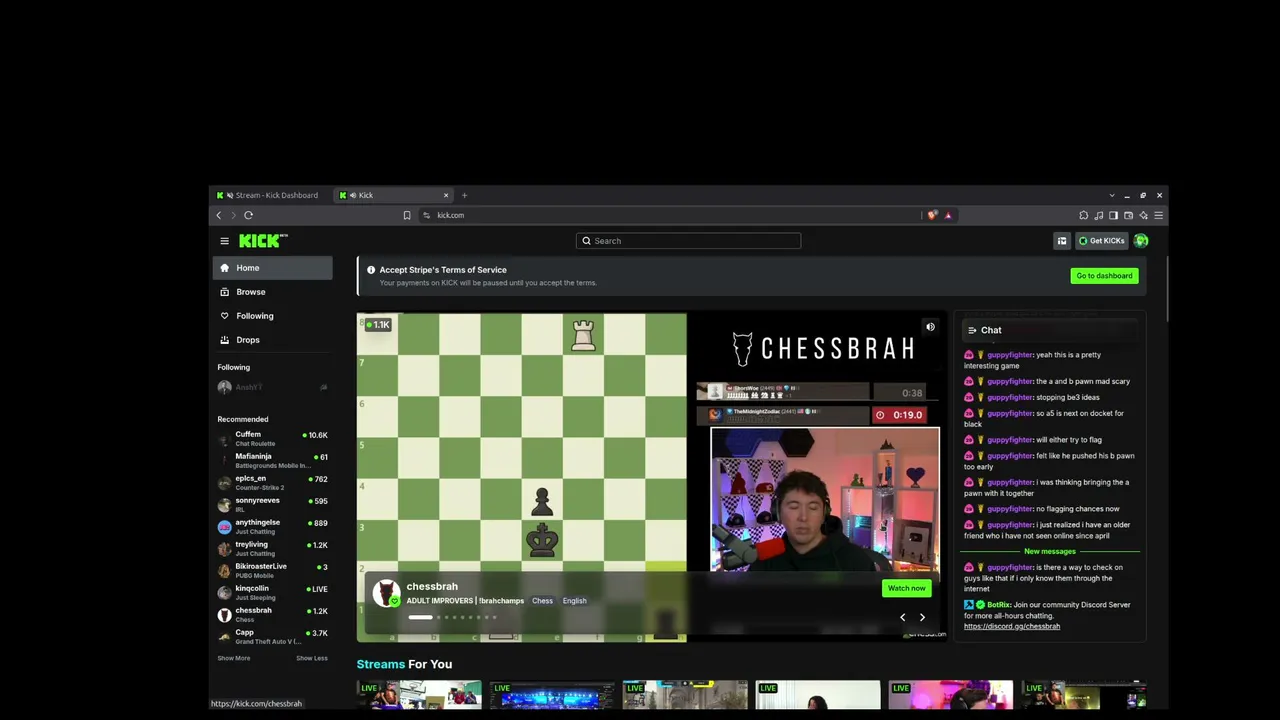Viewport: 1280px width, 720px height.
Task: Open the Leo AI sparkle icon
Action: (x=1144, y=215)
